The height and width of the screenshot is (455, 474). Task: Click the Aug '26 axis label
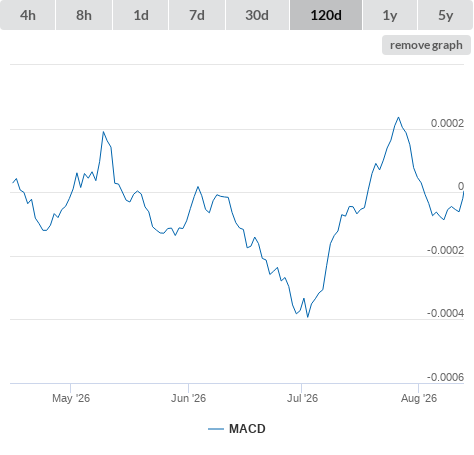point(419,398)
